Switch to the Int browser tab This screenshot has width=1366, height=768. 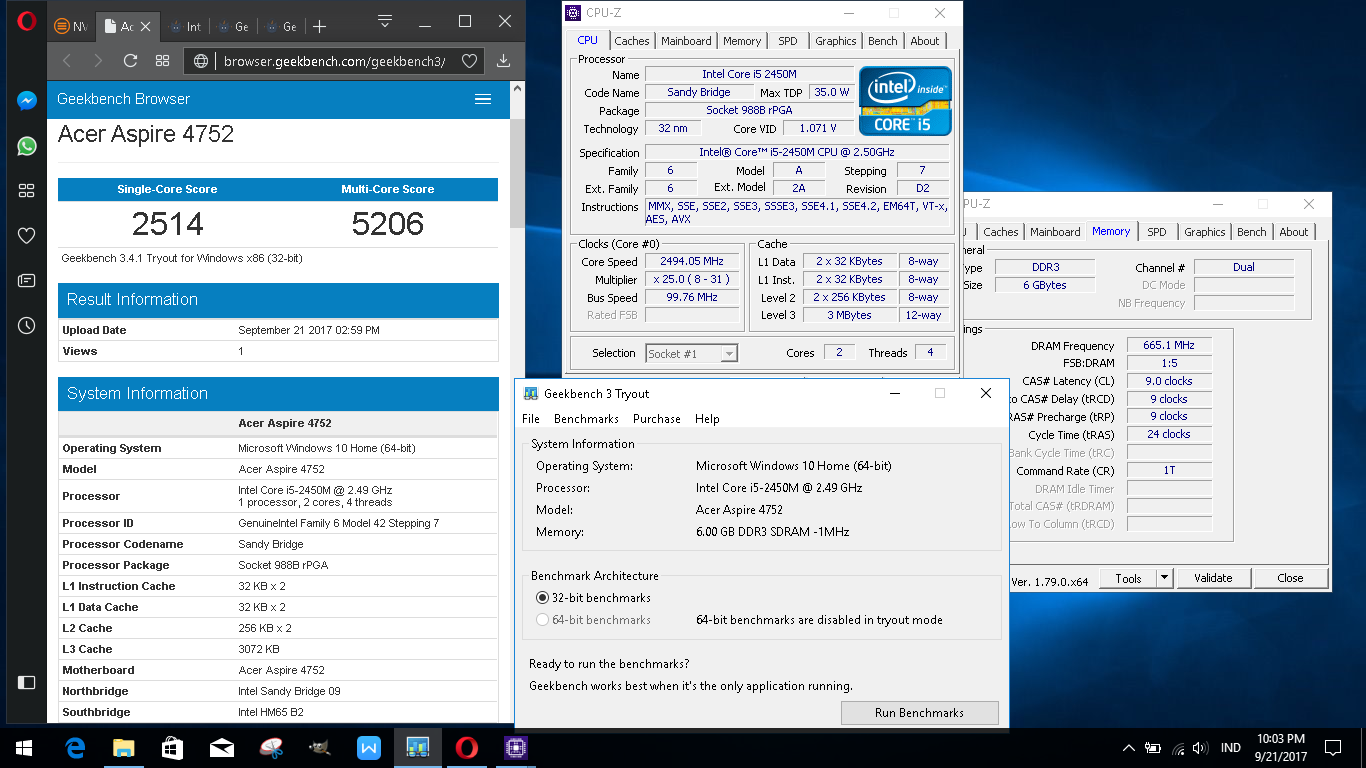point(186,26)
